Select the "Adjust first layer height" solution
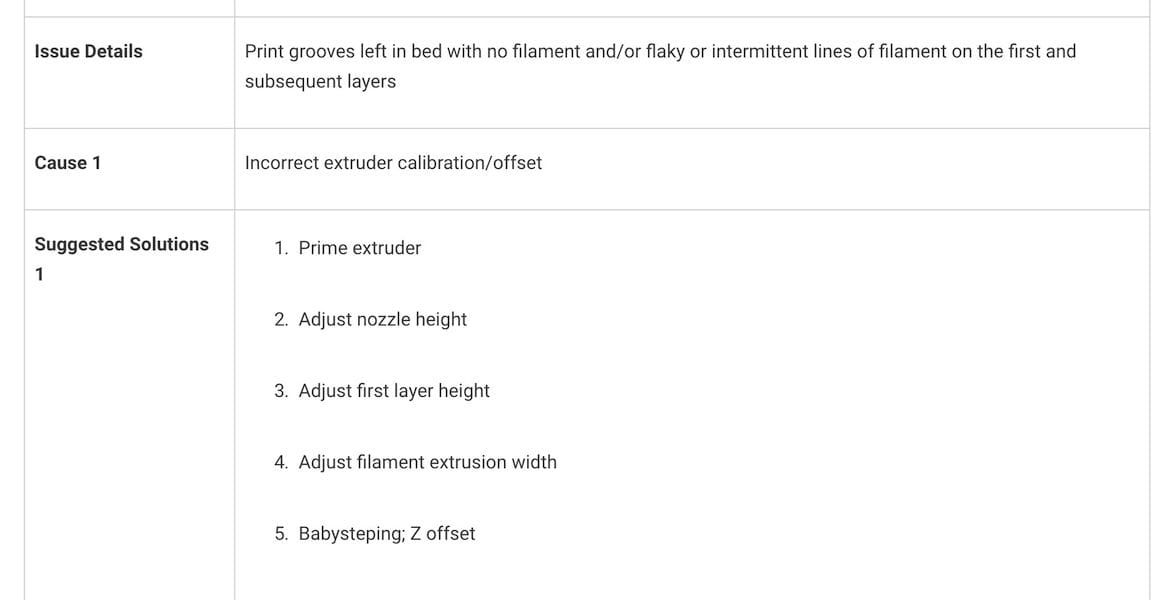 tap(394, 391)
